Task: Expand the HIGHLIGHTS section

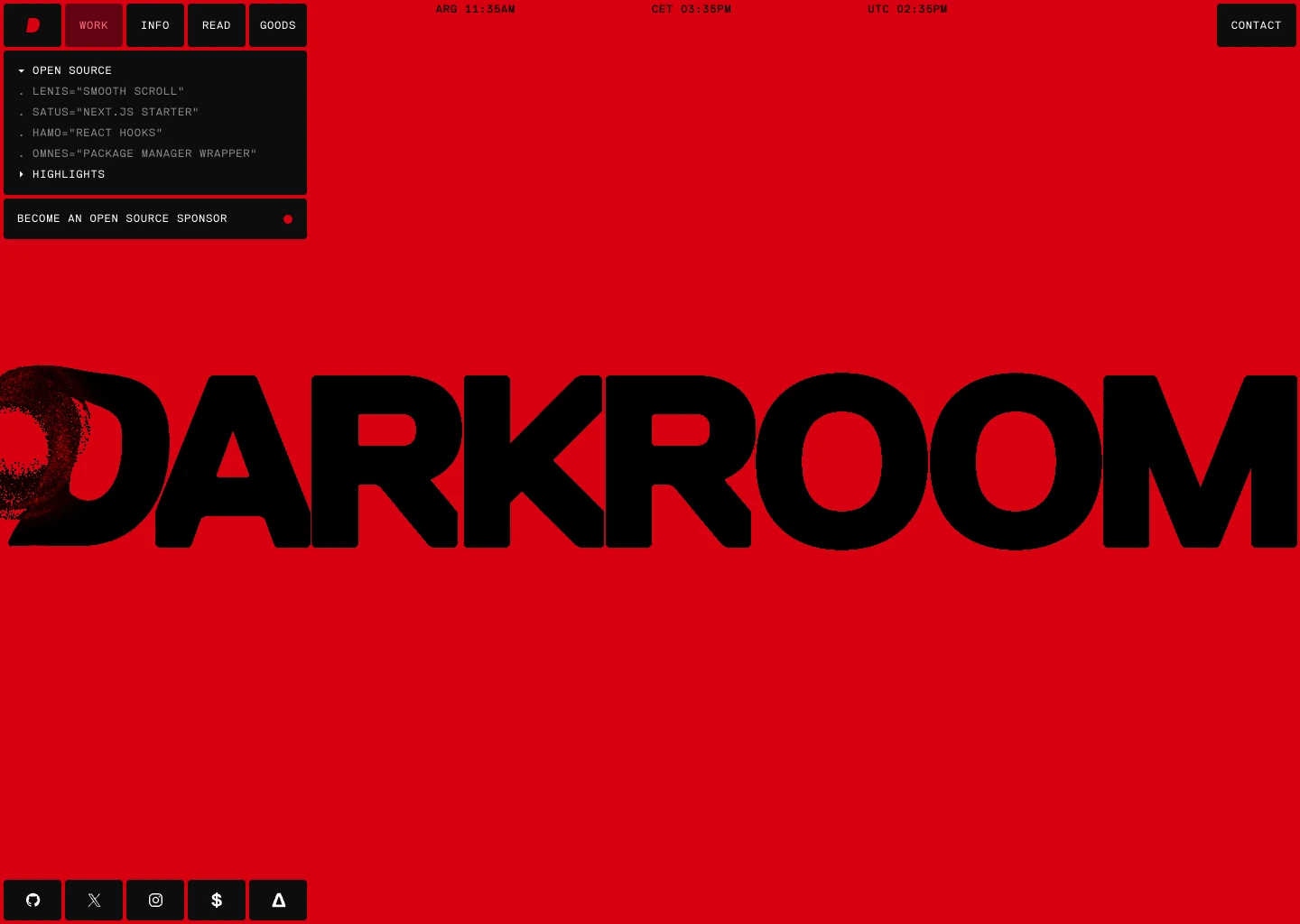Action: tap(69, 174)
